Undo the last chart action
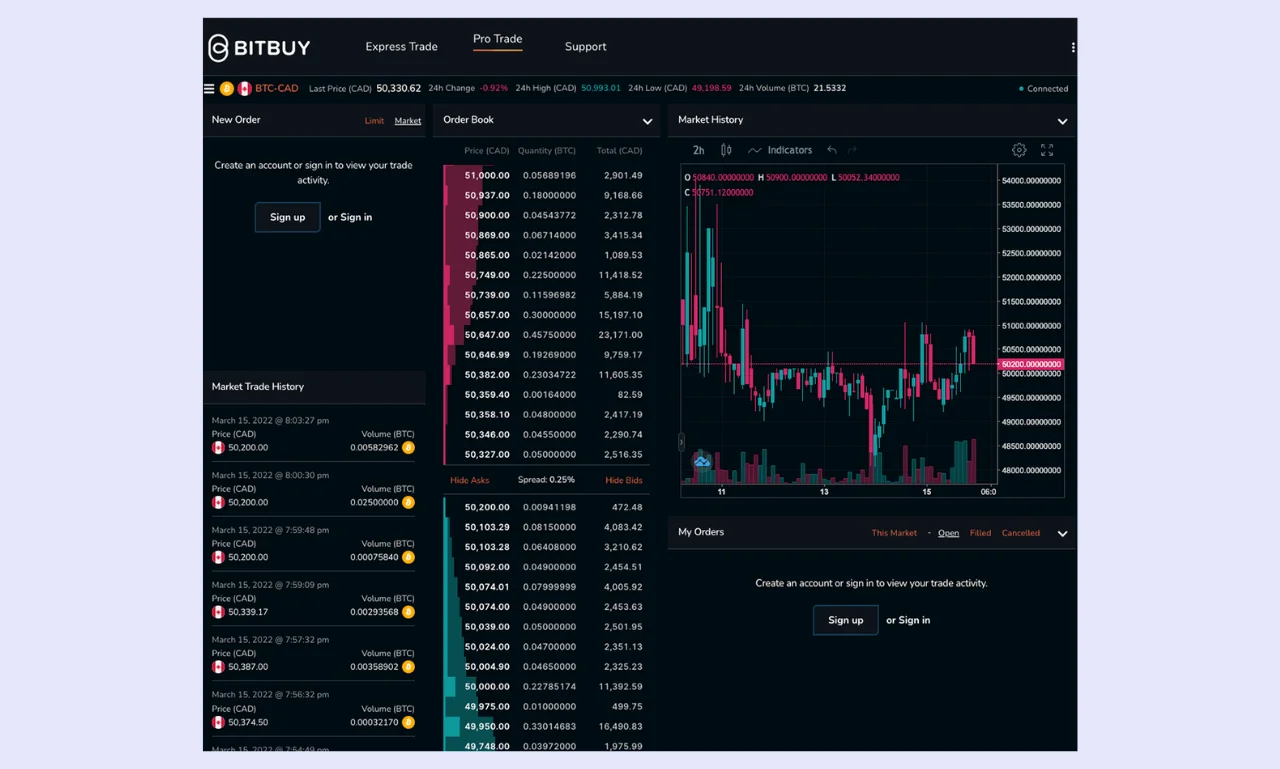The height and width of the screenshot is (769, 1280). pos(832,150)
